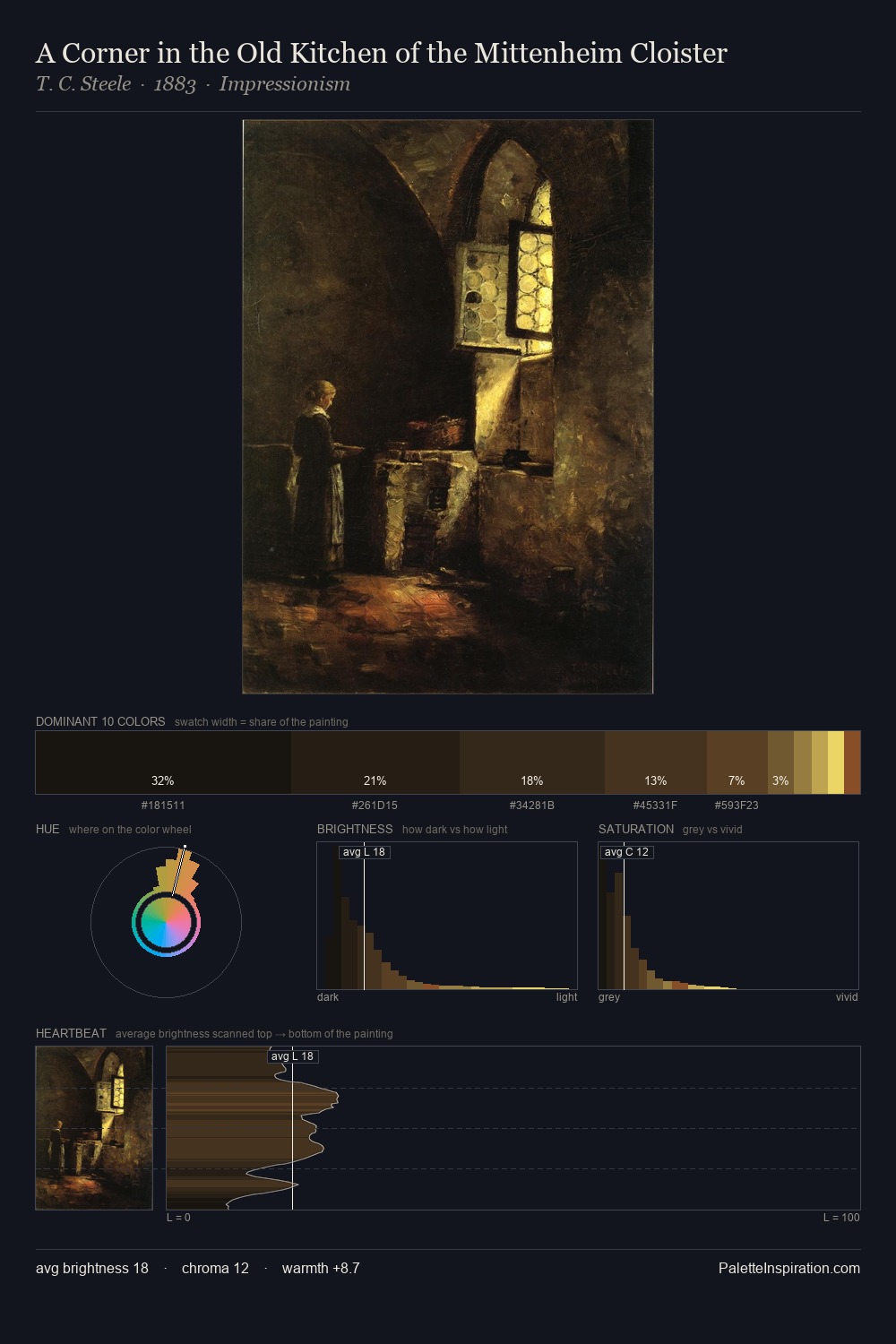Click the brightness histogram chart

click(x=447, y=916)
